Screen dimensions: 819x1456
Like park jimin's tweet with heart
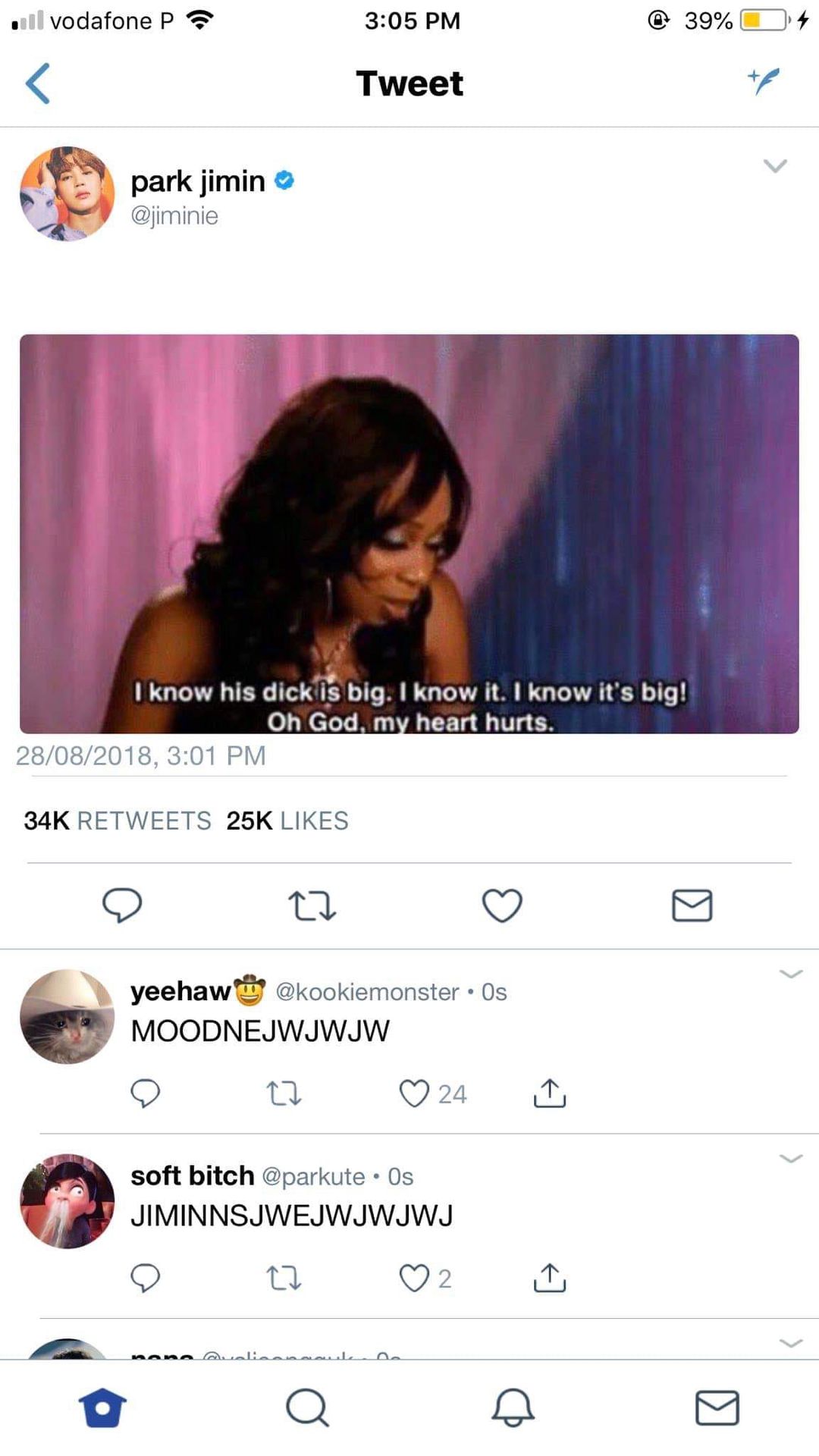pos(502,905)
